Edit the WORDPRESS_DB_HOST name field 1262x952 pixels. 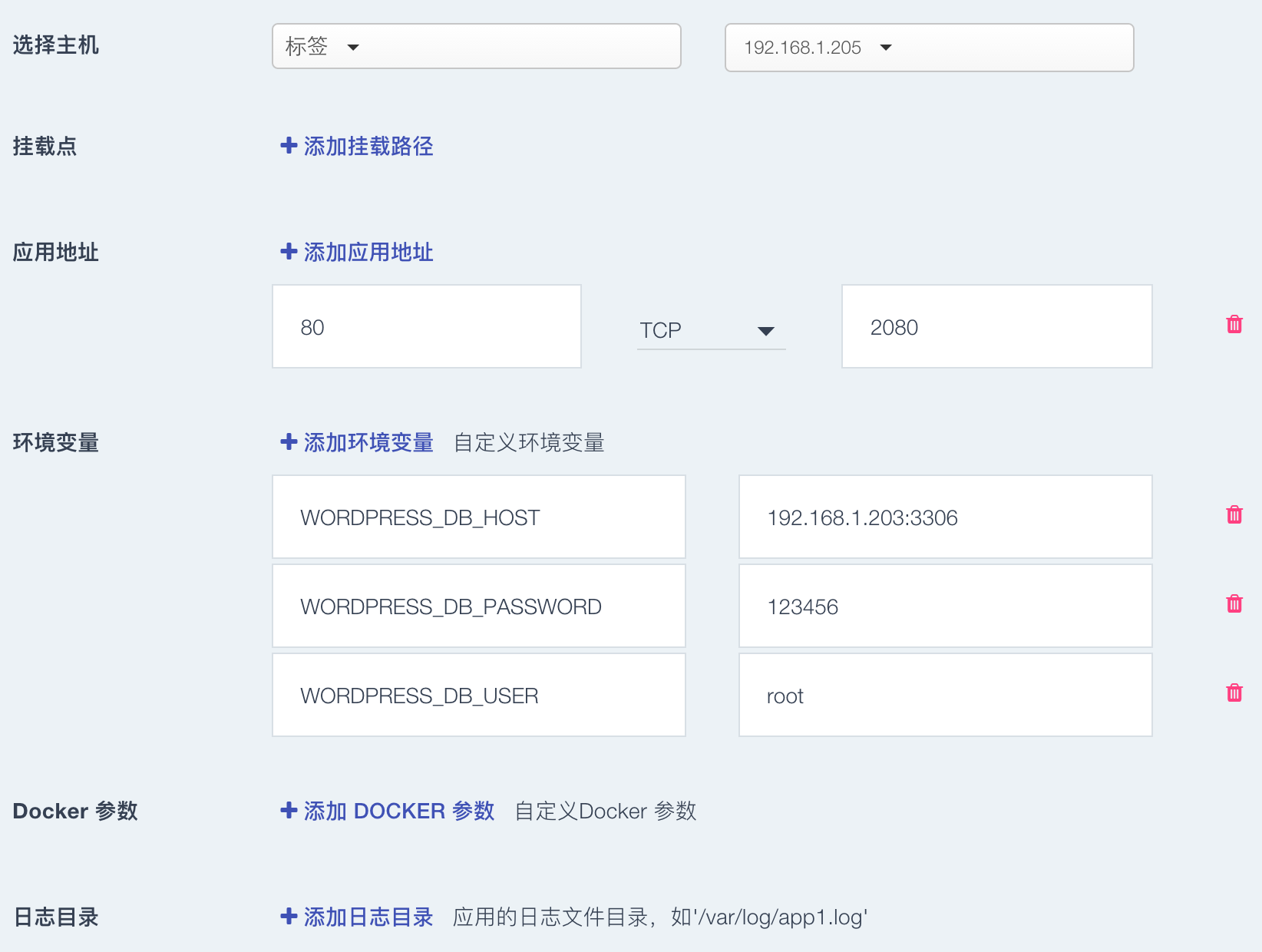tap(479, 517)
